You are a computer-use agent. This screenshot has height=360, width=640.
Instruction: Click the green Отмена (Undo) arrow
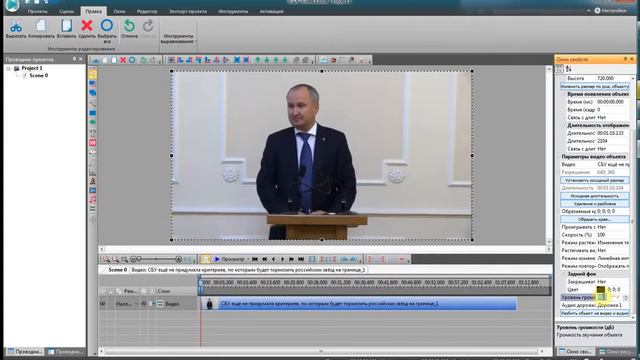[129, 26]
